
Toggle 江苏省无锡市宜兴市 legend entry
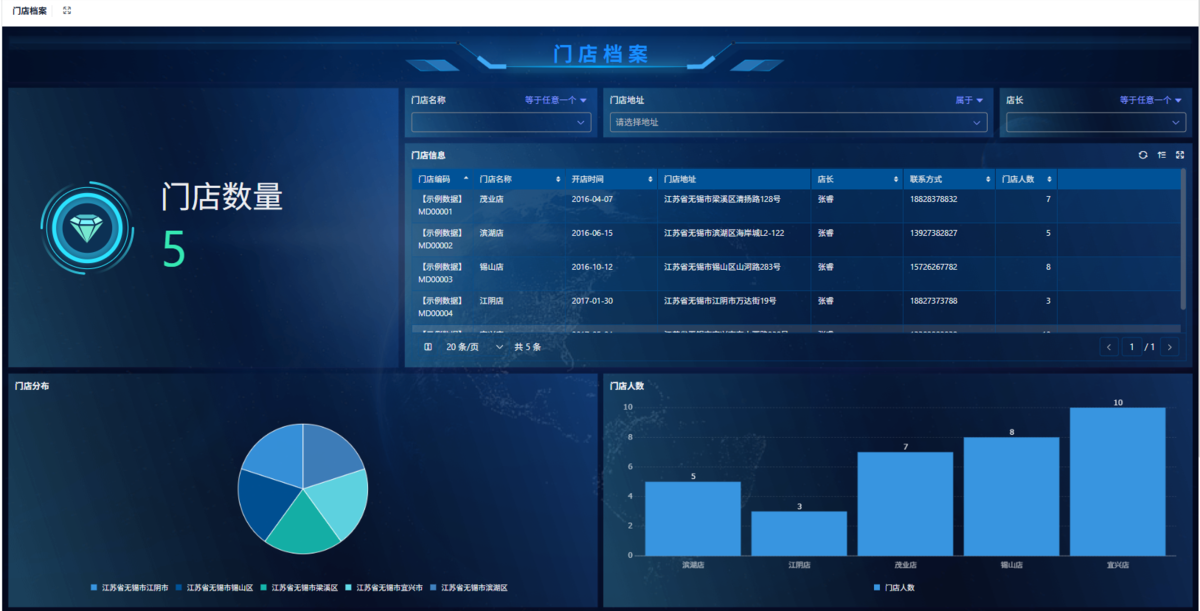point(384,588)
